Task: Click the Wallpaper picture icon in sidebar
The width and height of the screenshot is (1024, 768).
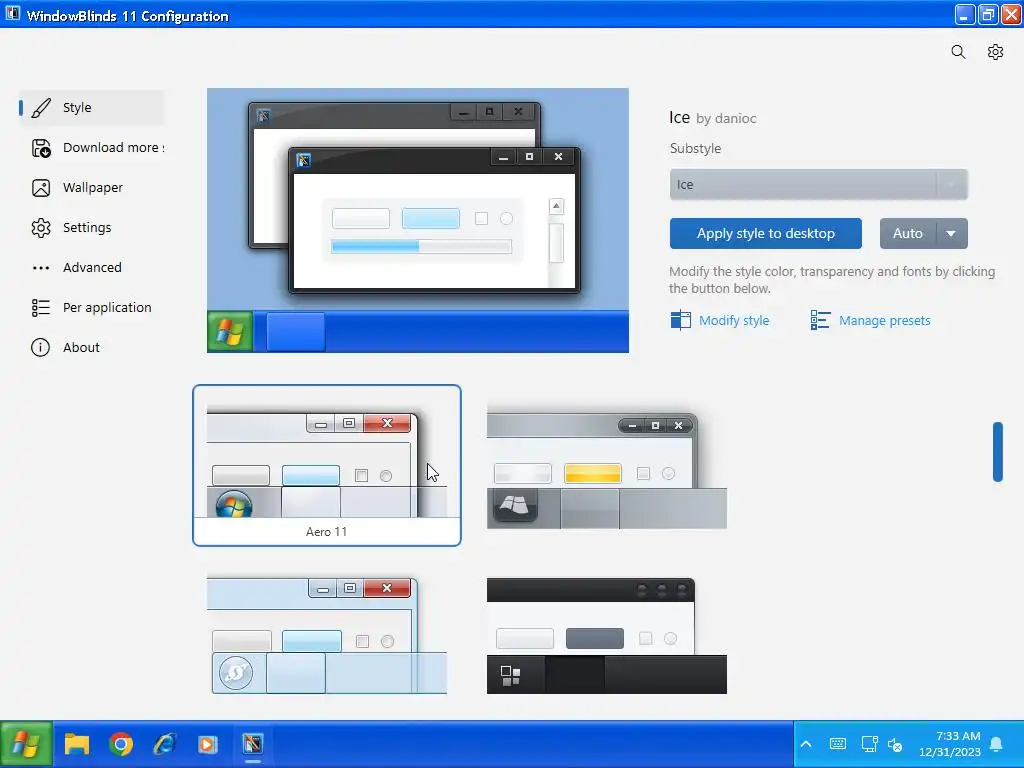Action: tap(40, 188)
